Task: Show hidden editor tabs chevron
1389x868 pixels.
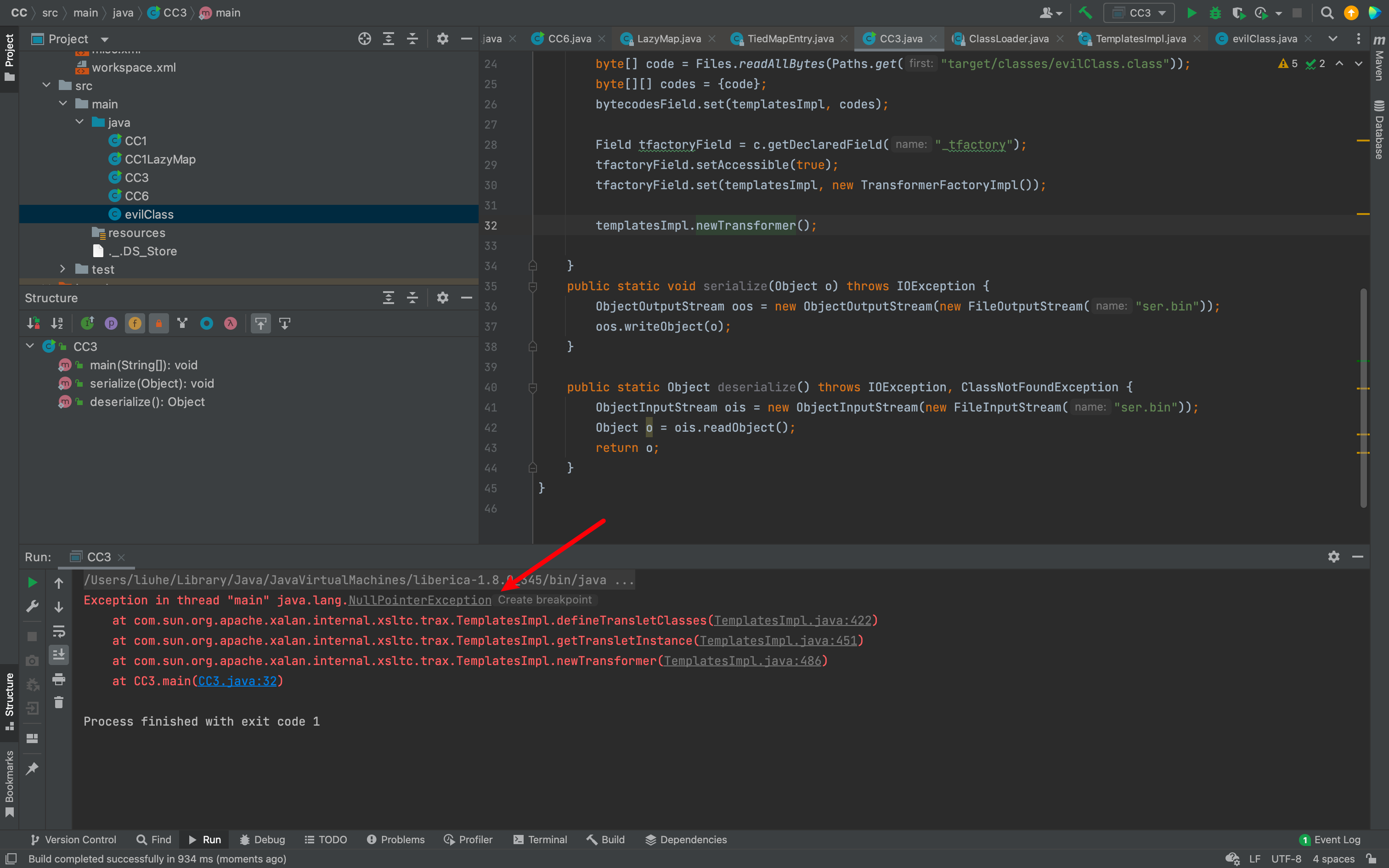Action: tap(1333, 39)
